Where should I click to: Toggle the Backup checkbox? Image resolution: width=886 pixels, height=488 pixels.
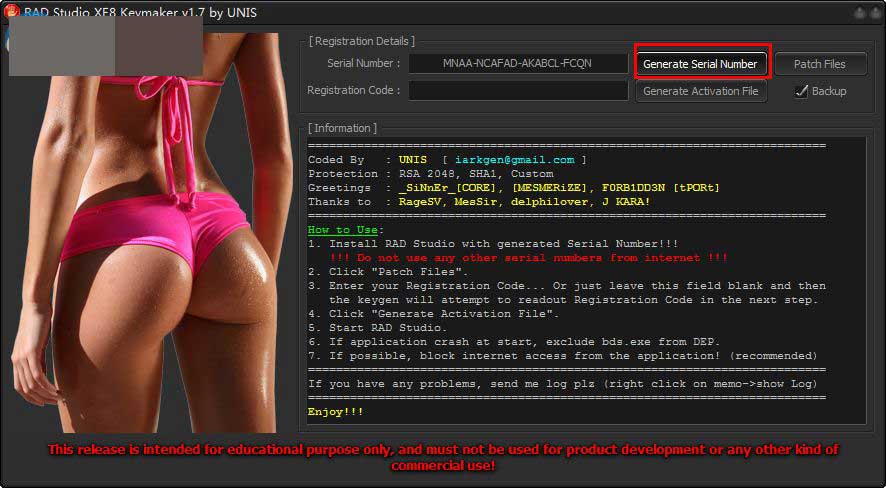pyautogui.click(x=801, y=91)
